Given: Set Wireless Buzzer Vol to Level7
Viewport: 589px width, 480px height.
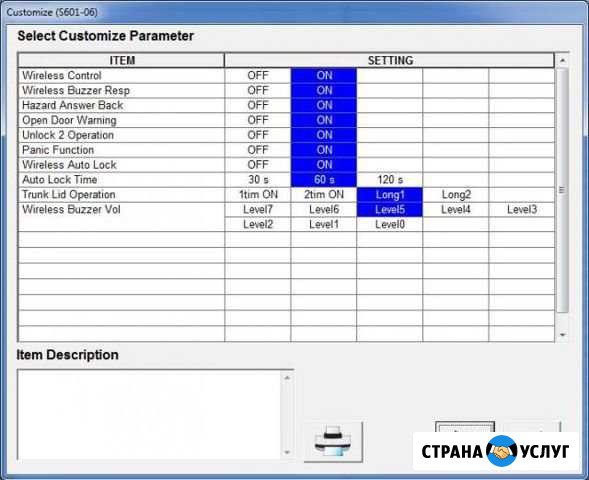Looking at the screenshot, I should 258,209.
